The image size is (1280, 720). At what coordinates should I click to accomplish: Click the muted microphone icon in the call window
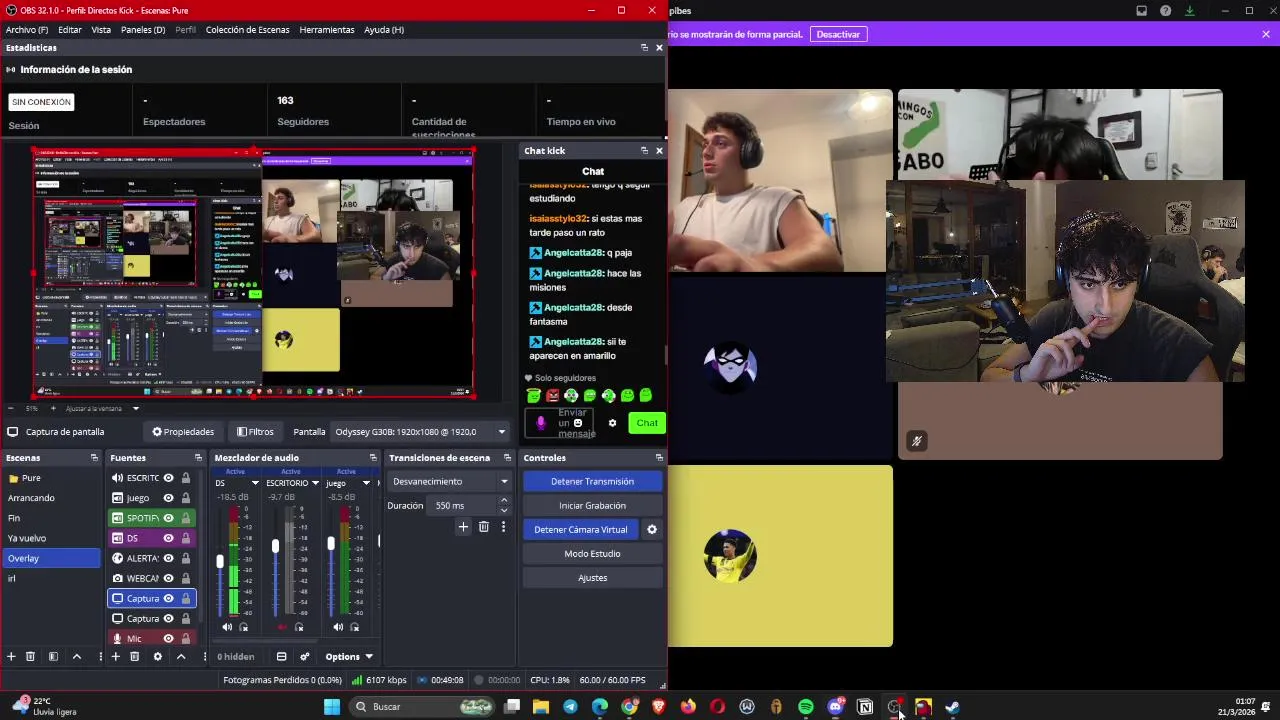click(x=916, y=441)
